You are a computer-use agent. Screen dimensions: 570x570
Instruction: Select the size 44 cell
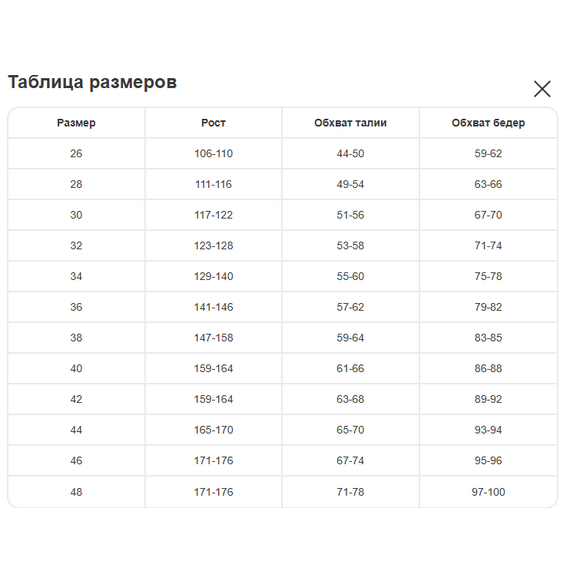[x=76, y=430]
